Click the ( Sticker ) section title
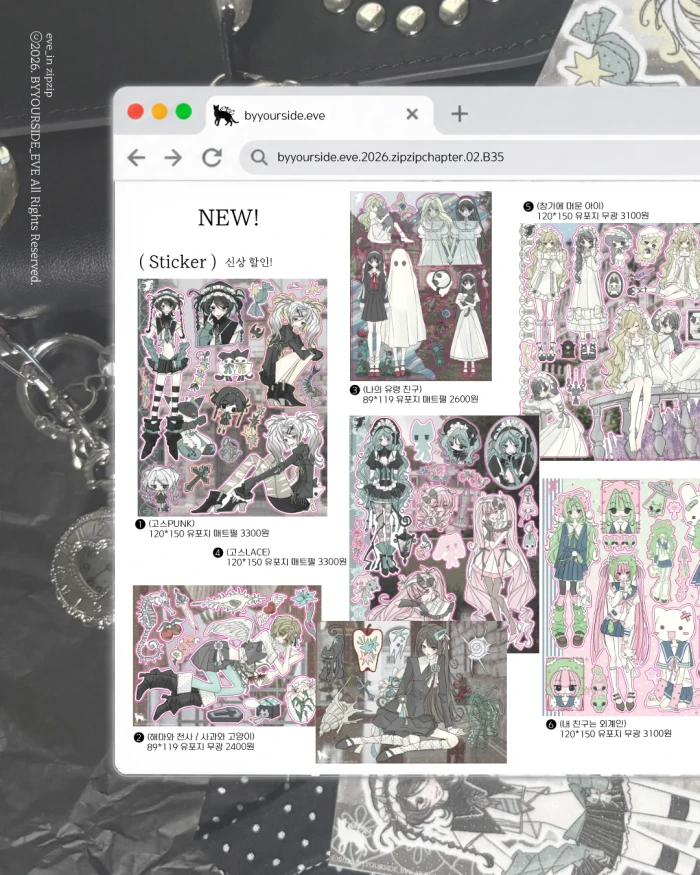 click(177, 262)
